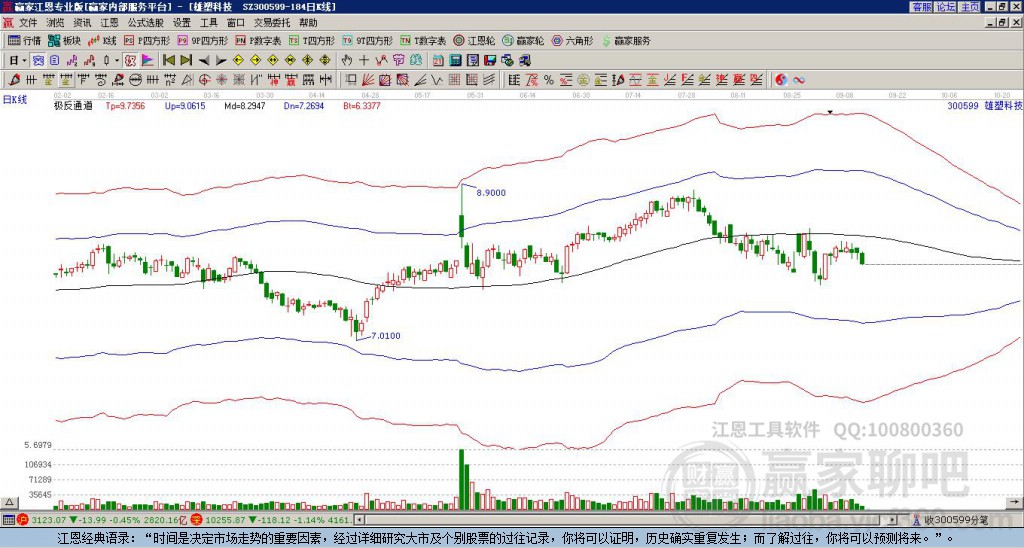Click the circle with horizontal lines icon

click(135, 80)
